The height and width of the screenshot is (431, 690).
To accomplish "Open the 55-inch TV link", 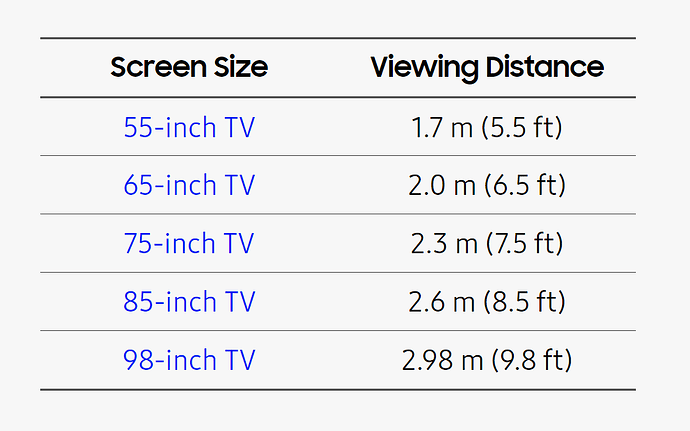I will (189, 128).
